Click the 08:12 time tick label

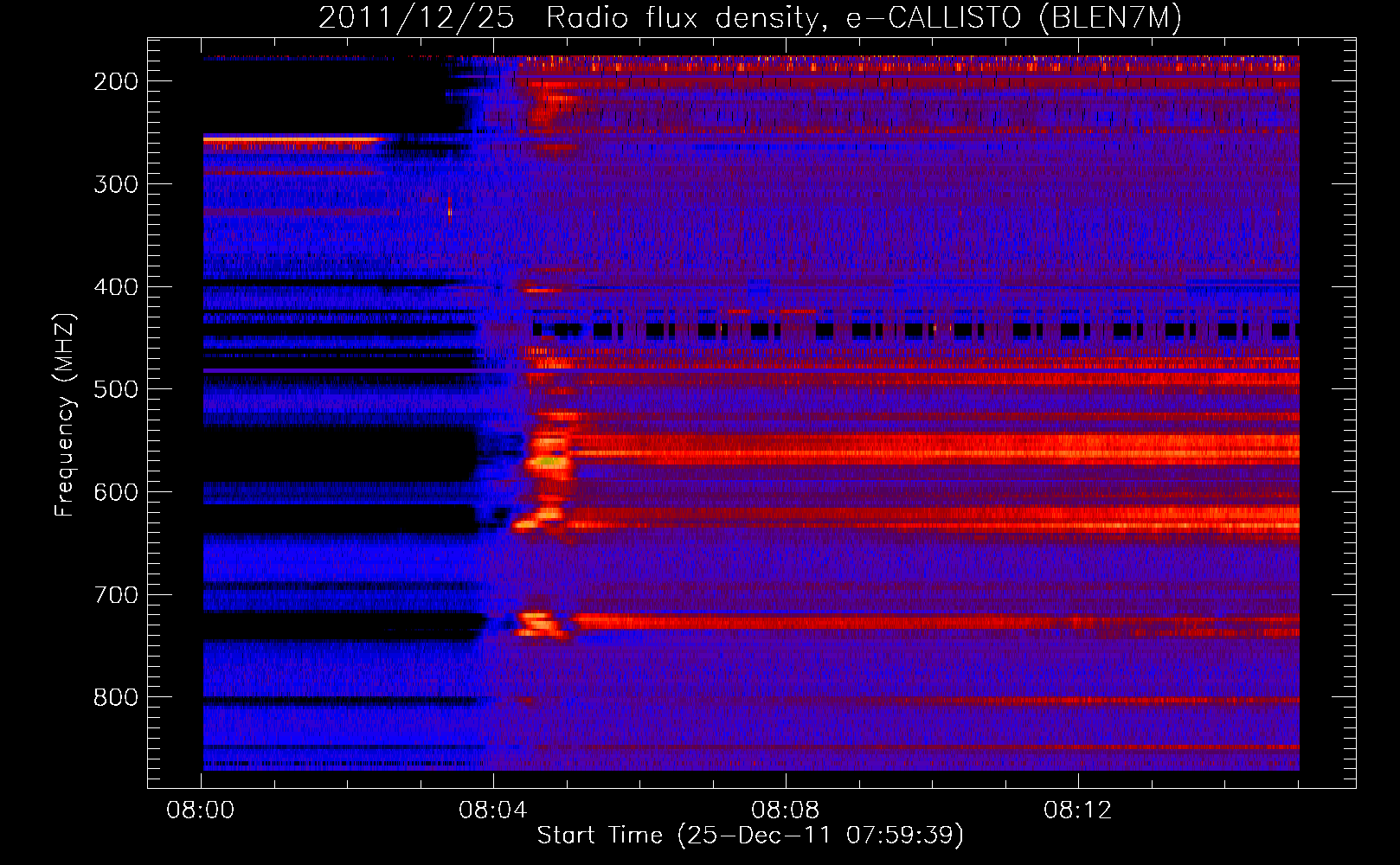1077,810
